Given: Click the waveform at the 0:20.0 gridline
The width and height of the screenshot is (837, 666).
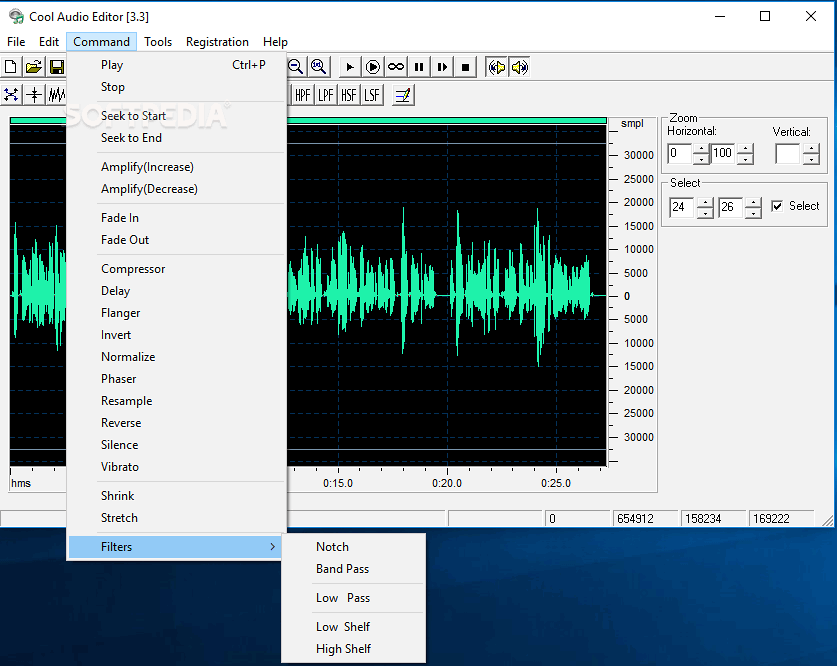Looking at the screenshot, I should [x=447, y=295].
